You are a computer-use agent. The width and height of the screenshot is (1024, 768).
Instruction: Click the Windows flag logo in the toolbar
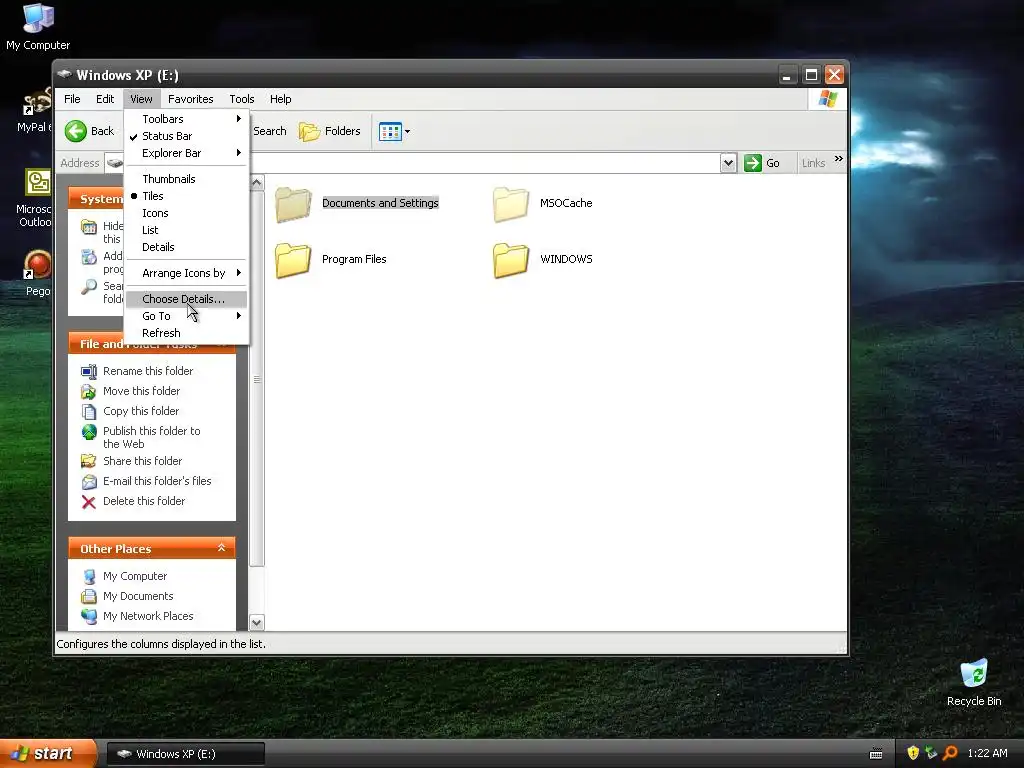click(827, 99)
